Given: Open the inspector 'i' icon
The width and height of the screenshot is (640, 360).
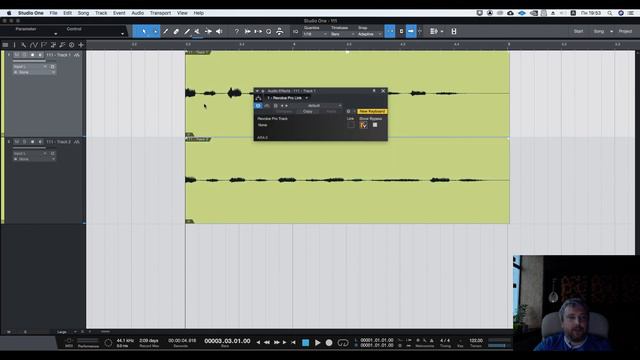Looking at the screenshot, I should (x=15, y=45).
